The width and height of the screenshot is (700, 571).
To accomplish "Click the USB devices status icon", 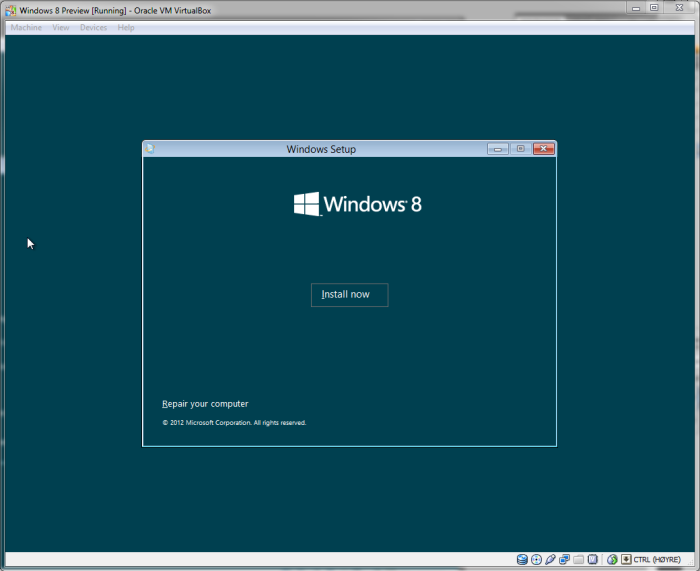I will [550, 559].
